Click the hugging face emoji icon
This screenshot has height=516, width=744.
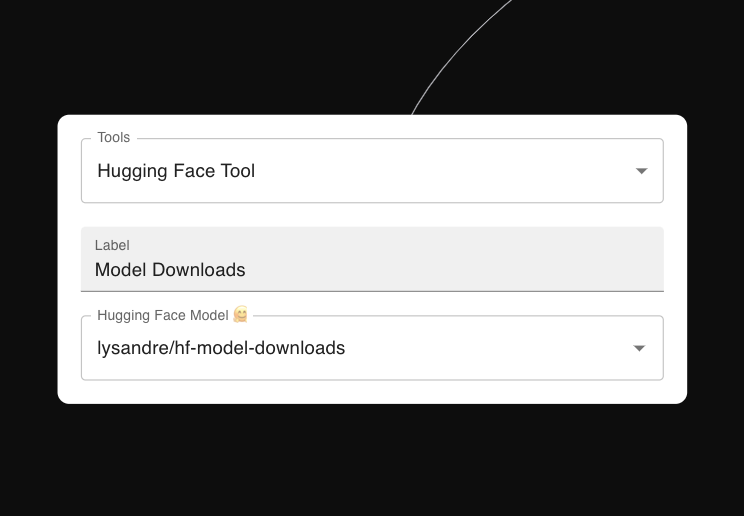pyautogui.click(x=240, y=315)
